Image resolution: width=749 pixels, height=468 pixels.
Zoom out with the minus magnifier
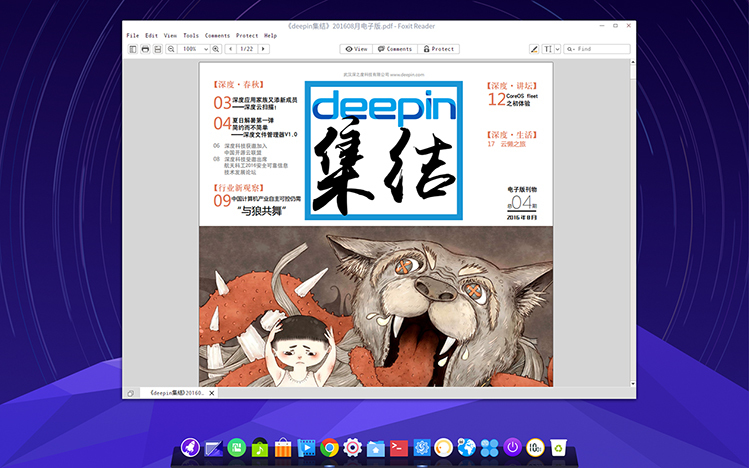point(171,49)
